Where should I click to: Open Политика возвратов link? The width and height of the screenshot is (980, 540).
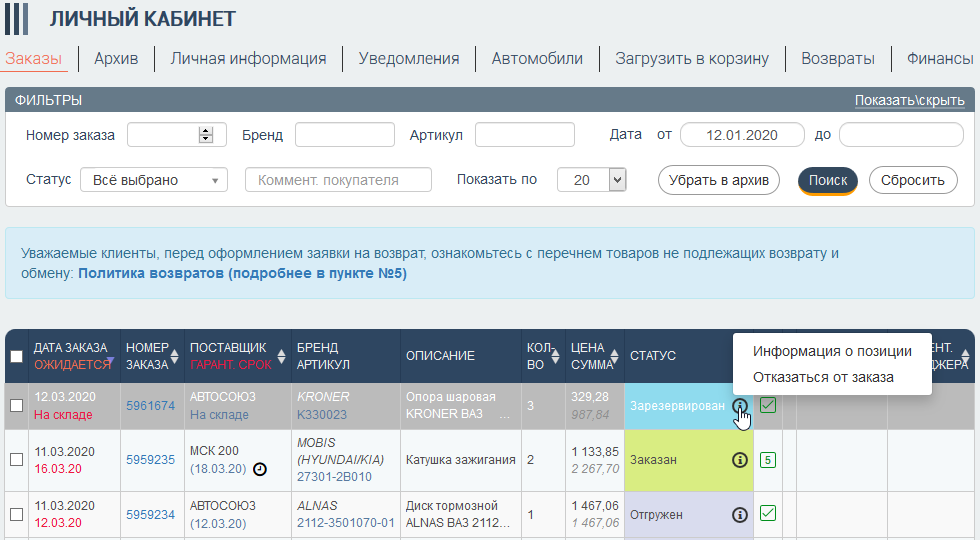pos(242,273)
